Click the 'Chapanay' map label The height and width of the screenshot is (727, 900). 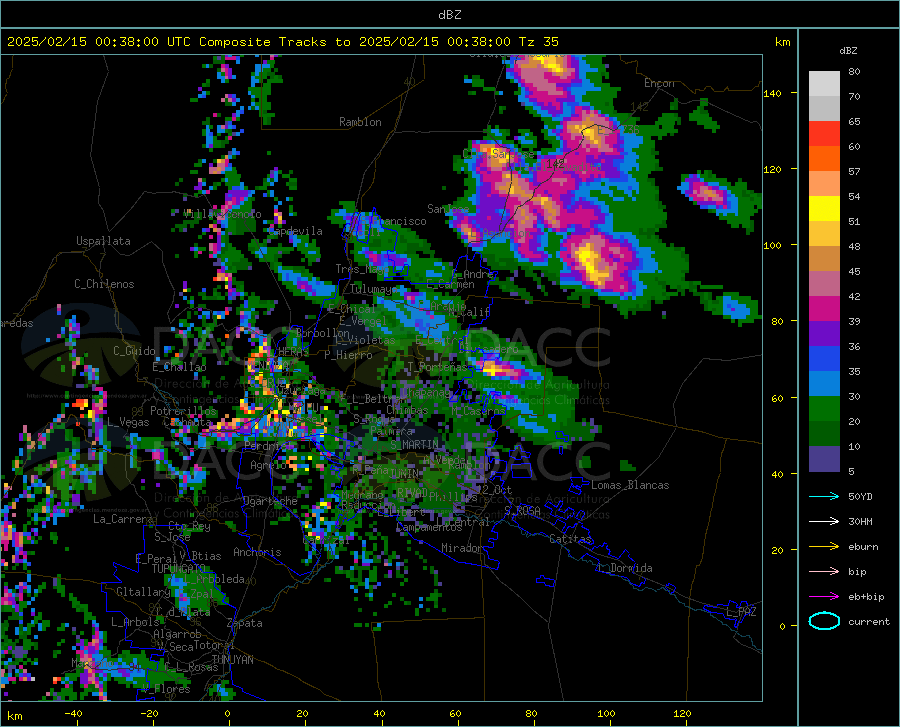pos(425,393)
